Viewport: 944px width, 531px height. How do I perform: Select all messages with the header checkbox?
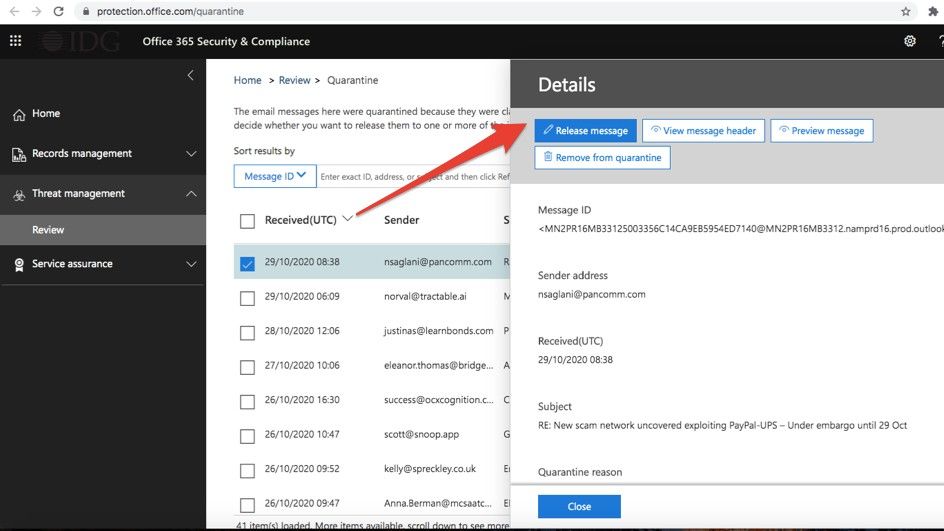click(x=247, y=221)
